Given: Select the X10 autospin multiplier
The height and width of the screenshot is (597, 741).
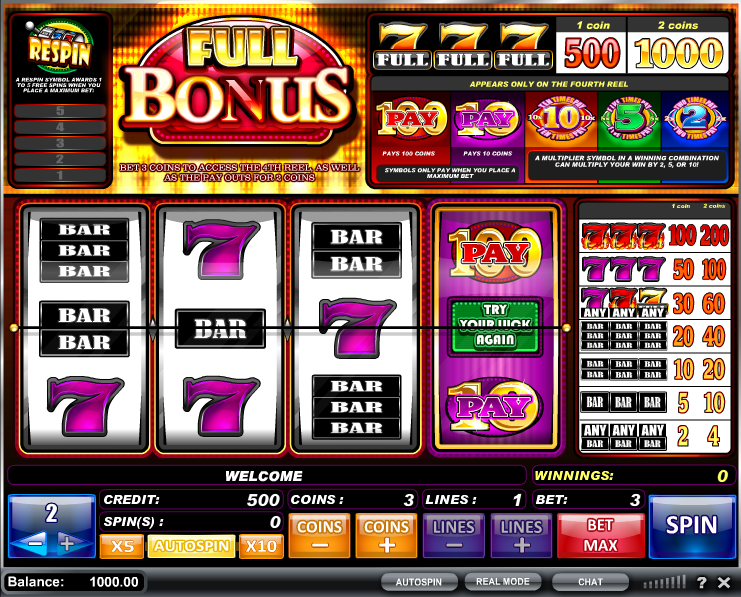Looking at the screenshot, I should point(261,546).
